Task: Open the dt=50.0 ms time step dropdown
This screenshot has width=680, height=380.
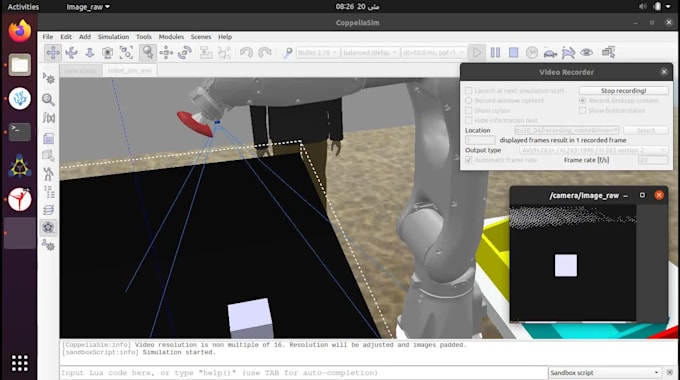Action: [434, 52]
